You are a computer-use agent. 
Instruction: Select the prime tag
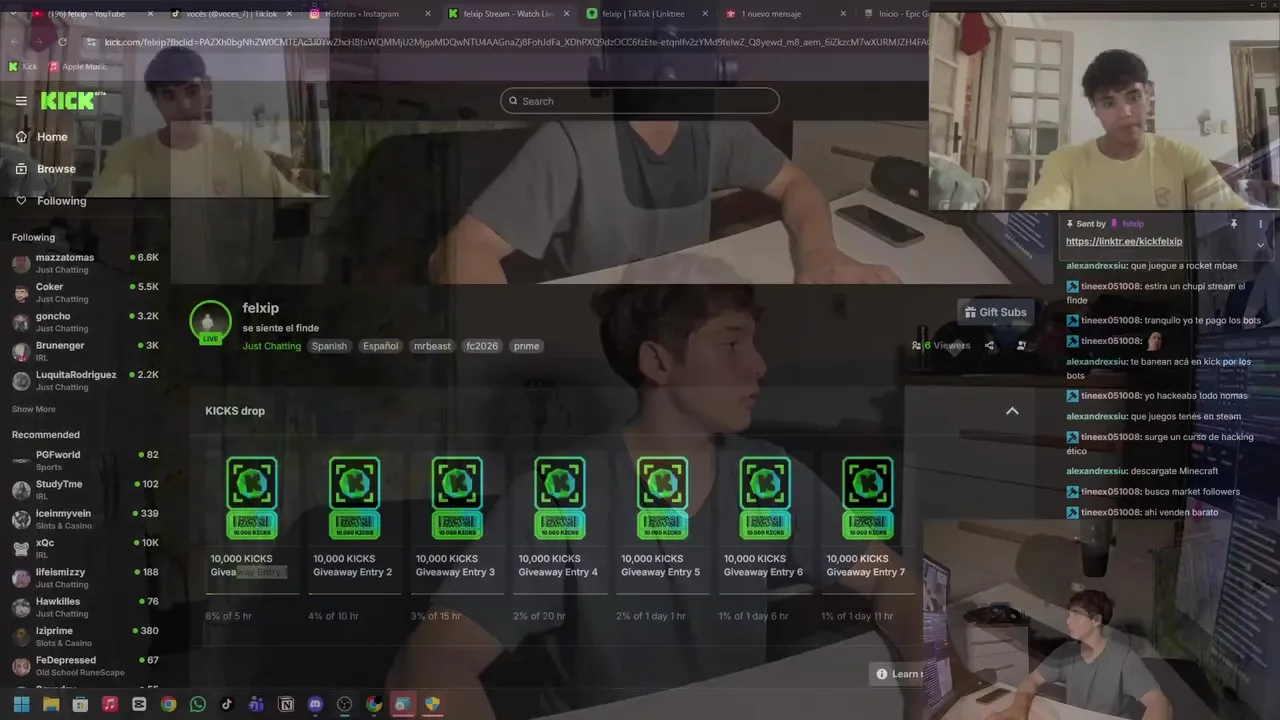(526, 346)
